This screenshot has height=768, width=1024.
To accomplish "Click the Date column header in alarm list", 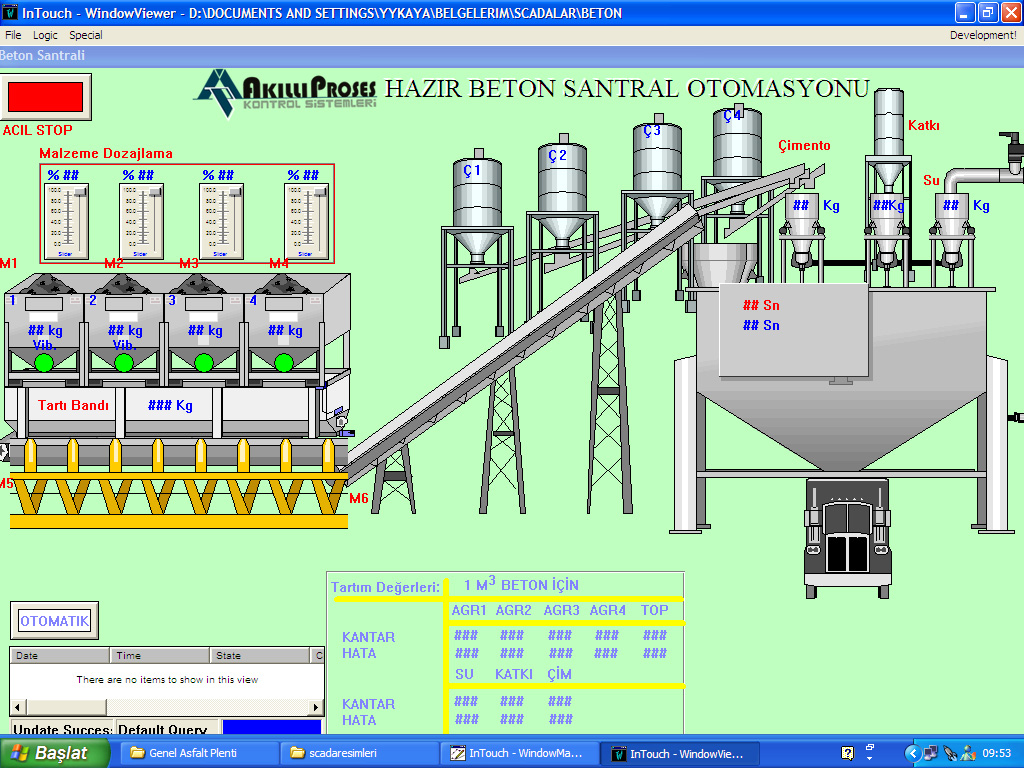I will point(60,656).
